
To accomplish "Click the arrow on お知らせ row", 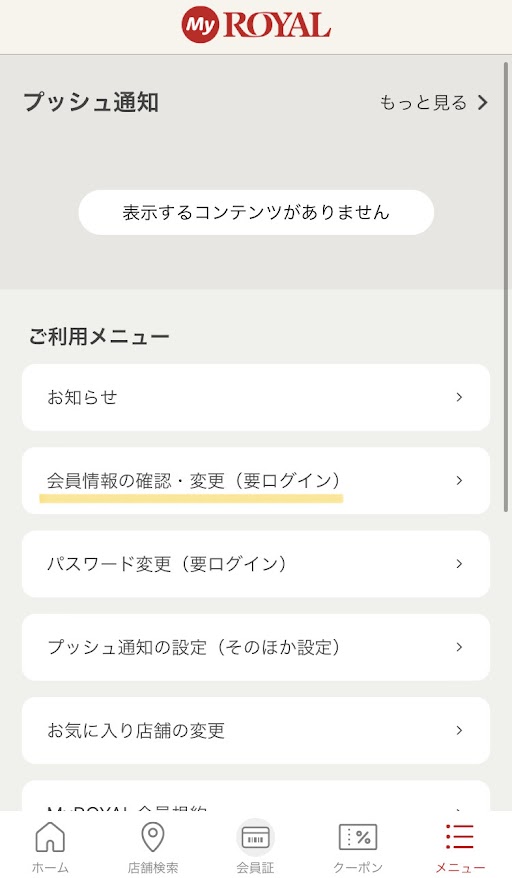I will pos(459,397).
